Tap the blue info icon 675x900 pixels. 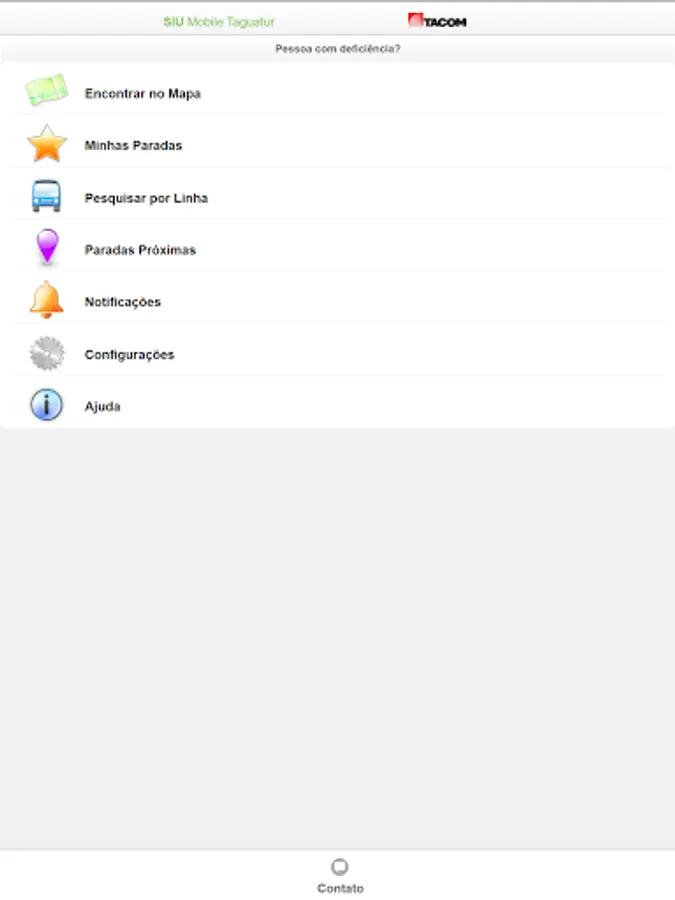[46, 405]
